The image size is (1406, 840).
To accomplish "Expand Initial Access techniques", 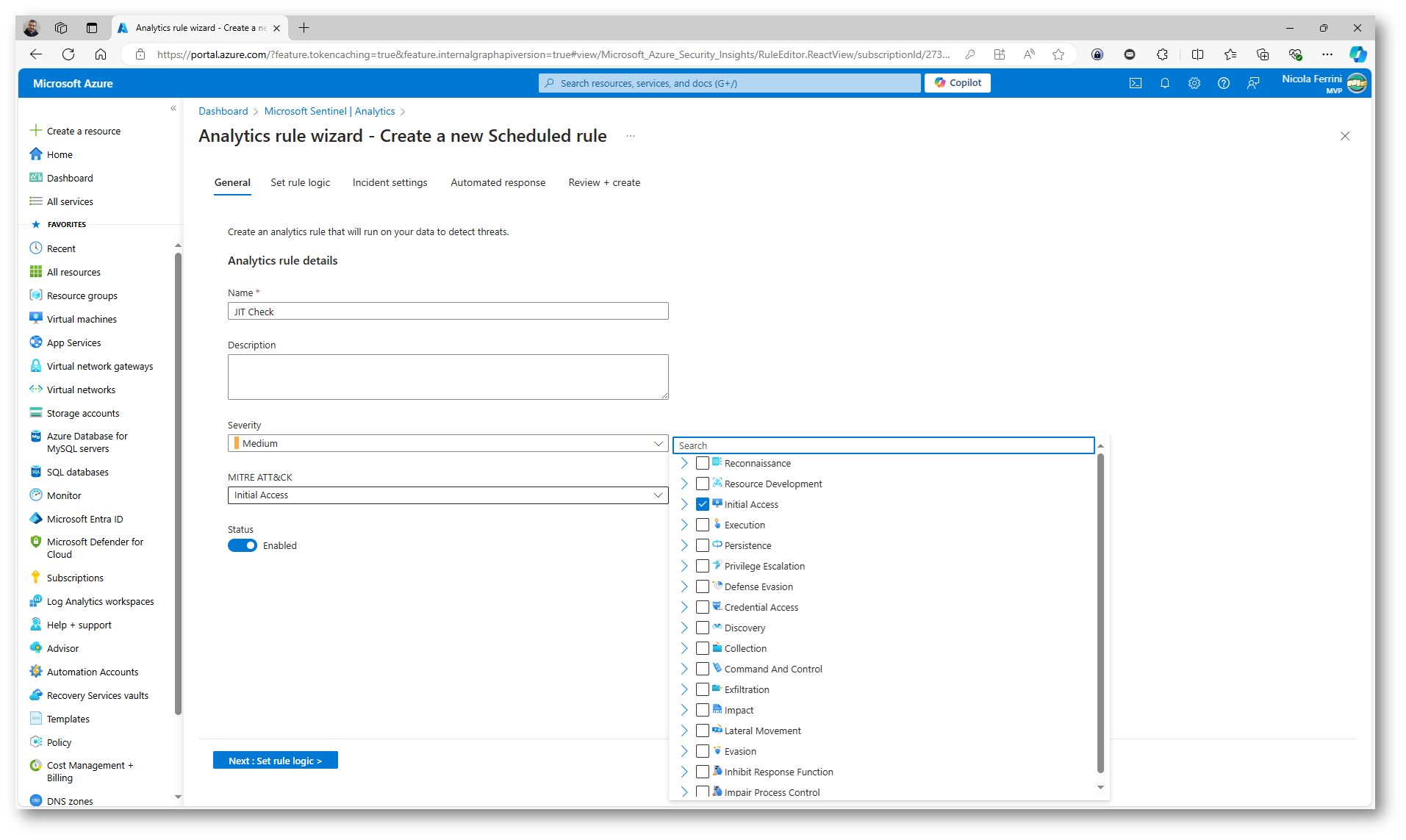I will (684, 504).
